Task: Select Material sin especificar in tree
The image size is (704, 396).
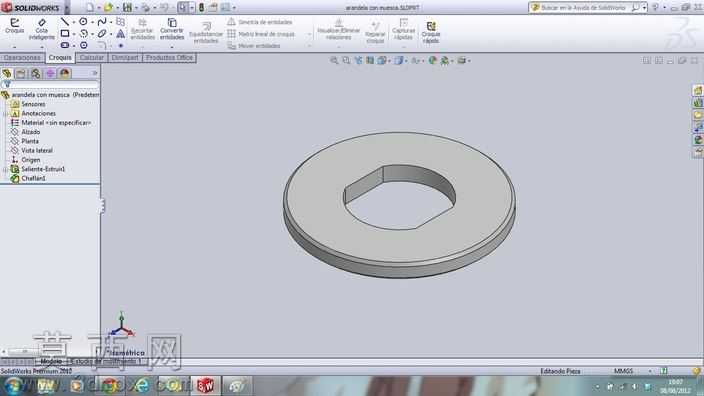Action: click(x=56, y=123)
